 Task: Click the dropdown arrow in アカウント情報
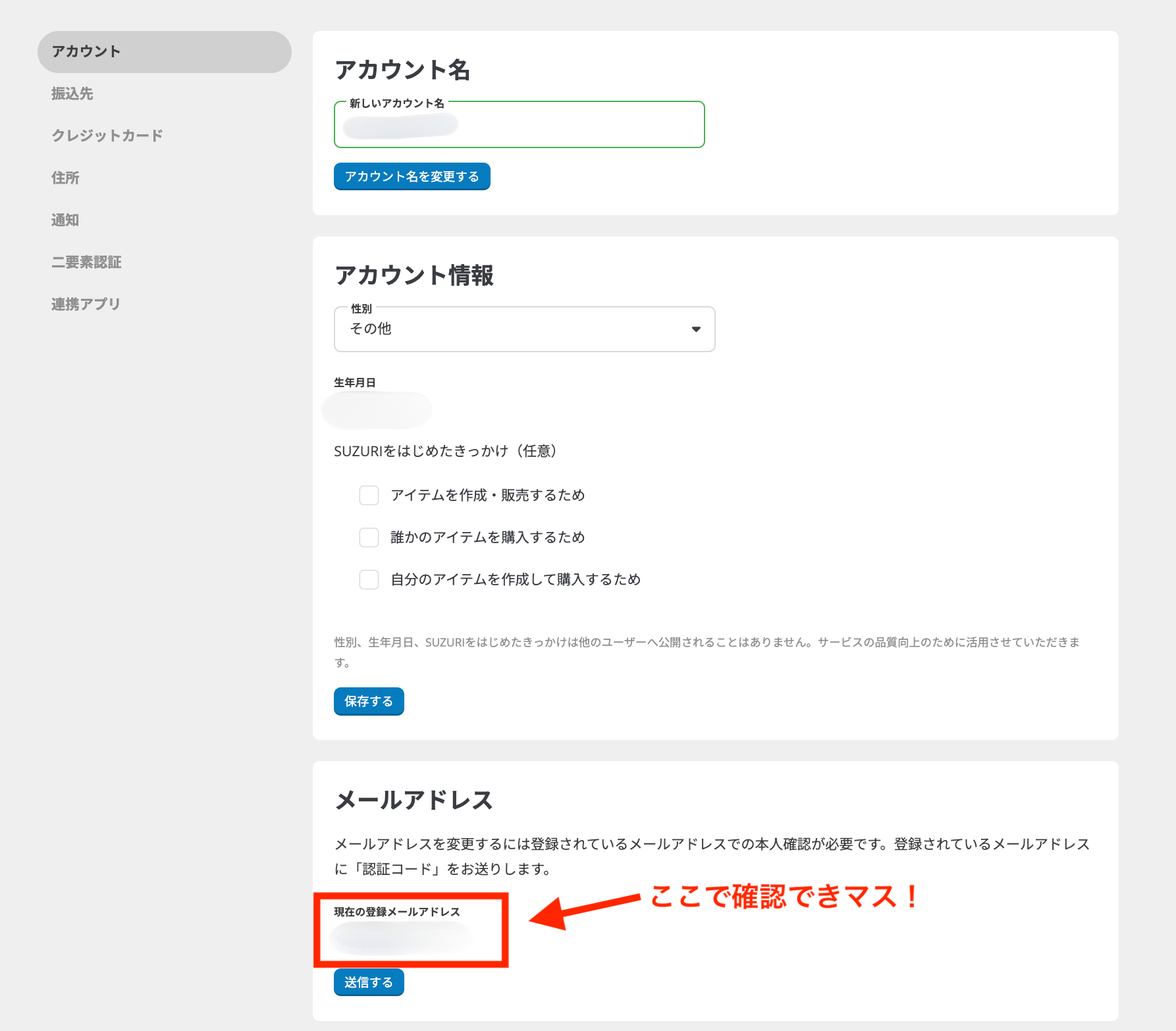[x=696, y=329]
